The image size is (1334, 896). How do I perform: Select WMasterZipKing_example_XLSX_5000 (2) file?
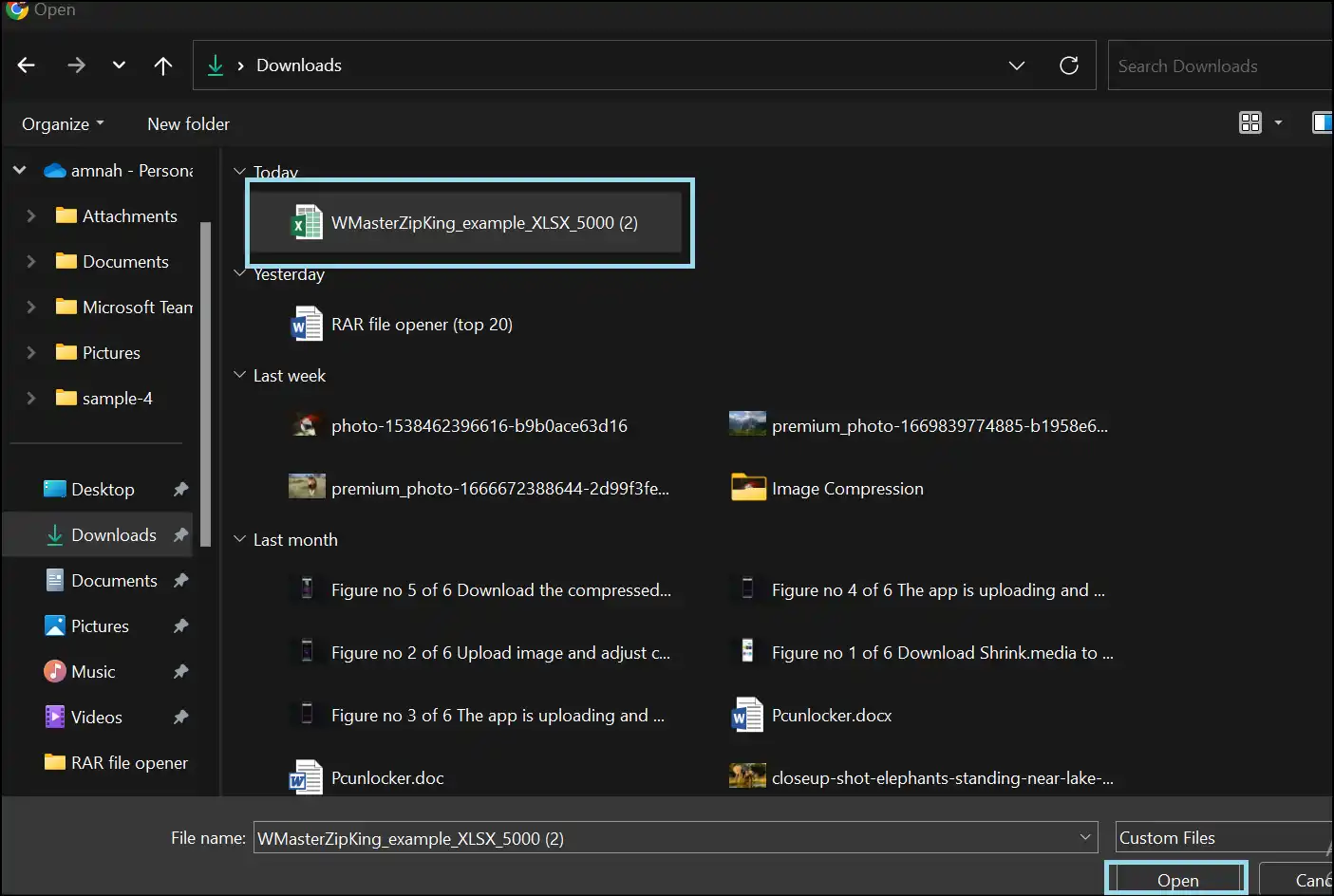point(465,223)
